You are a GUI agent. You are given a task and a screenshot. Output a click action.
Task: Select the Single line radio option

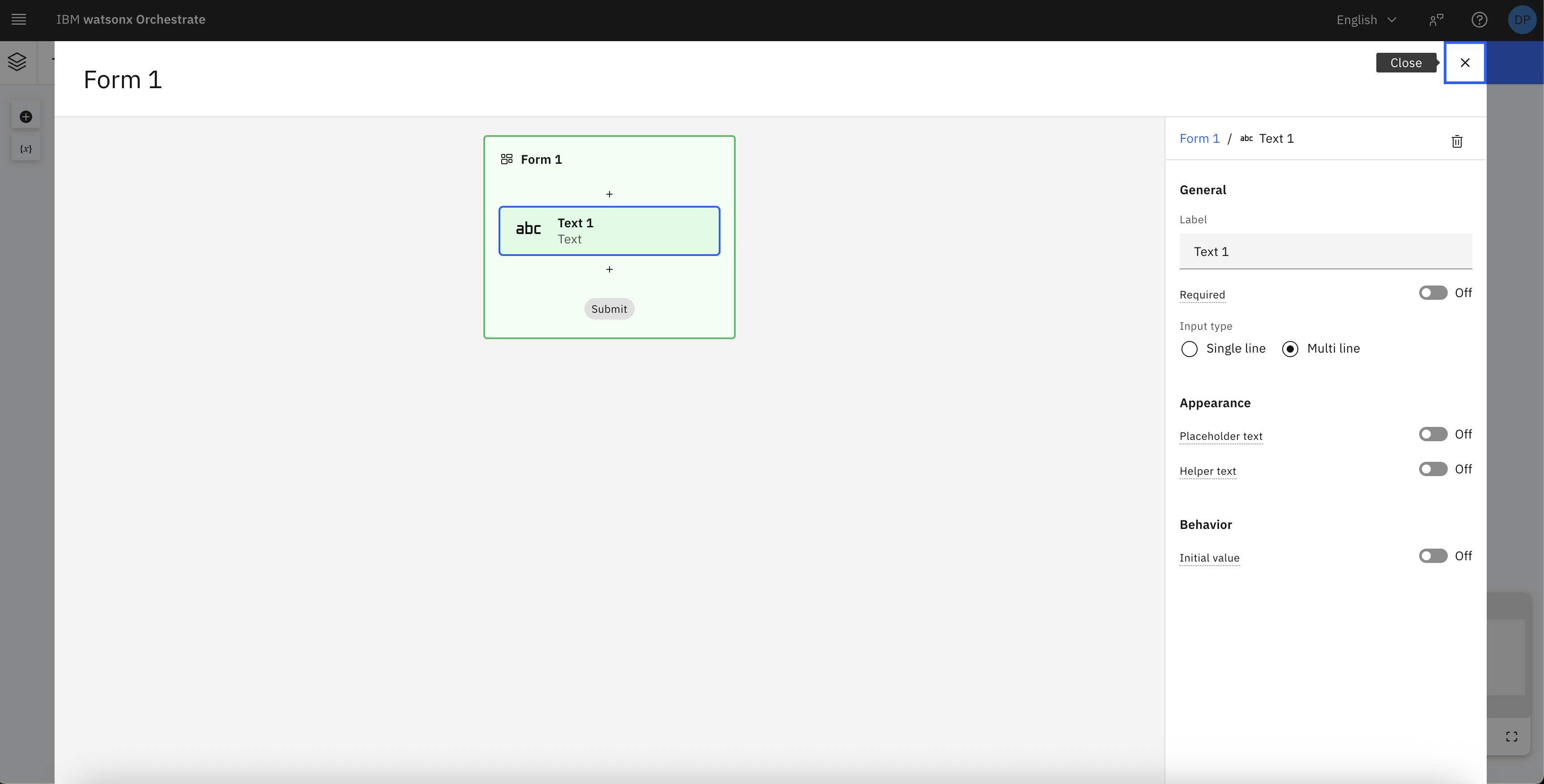pyautogui.click(x=1189, y=349)
